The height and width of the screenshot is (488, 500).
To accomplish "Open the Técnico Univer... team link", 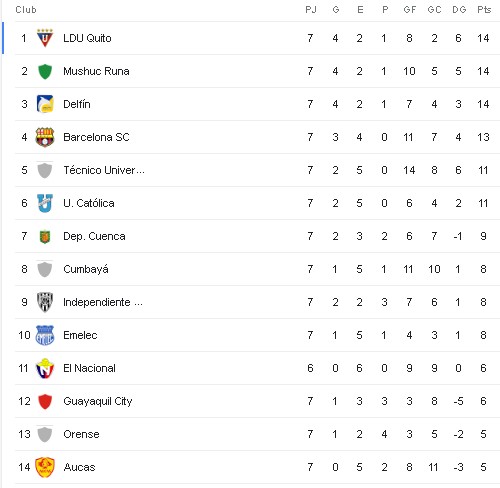I will [x=104, y=170].
